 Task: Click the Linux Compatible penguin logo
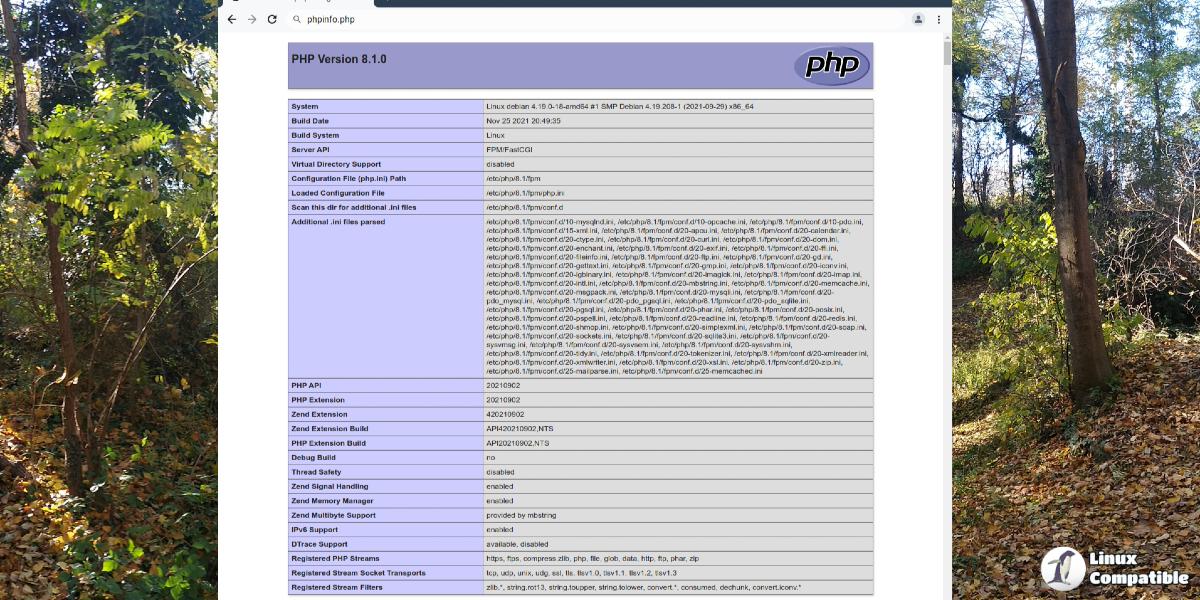click(1063, 568)
